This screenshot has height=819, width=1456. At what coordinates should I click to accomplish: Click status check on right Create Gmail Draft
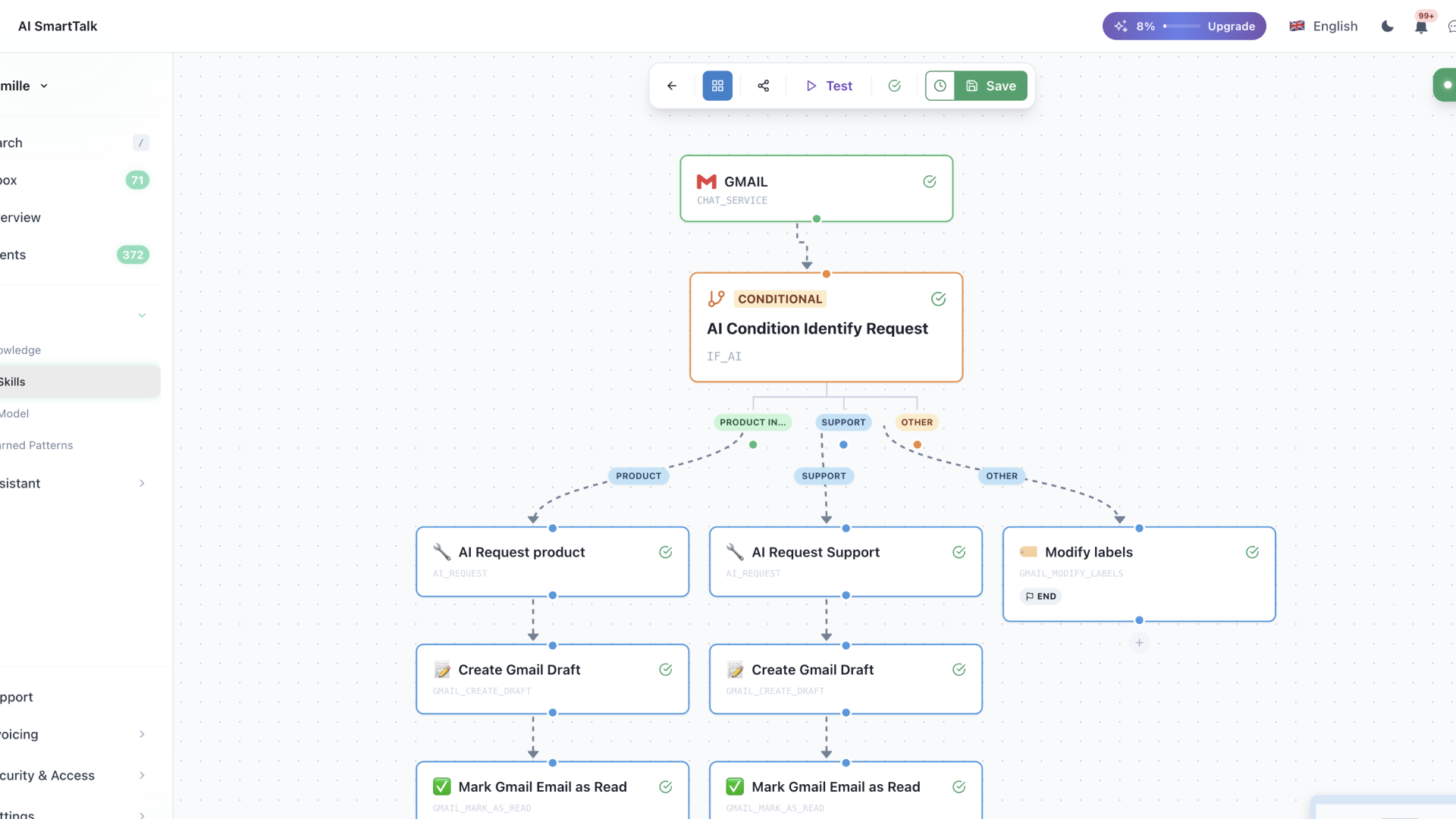[959, 670]
